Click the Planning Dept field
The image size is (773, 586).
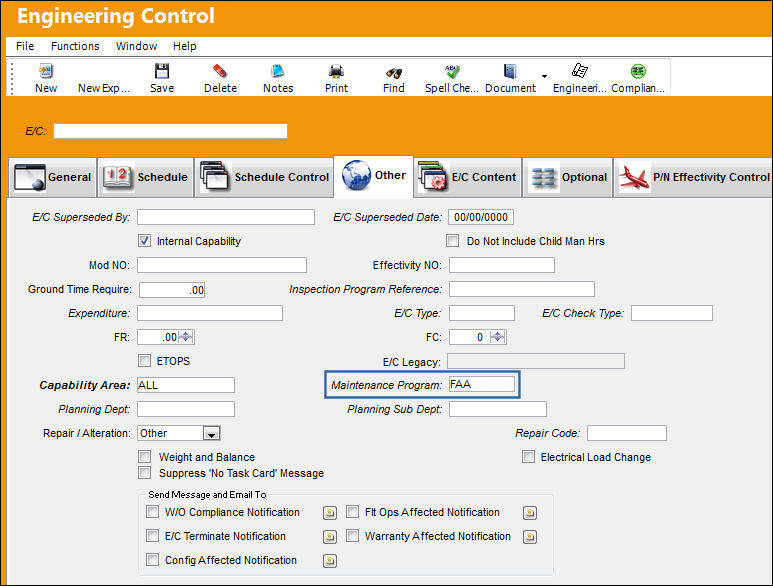[x=186, y=409]
